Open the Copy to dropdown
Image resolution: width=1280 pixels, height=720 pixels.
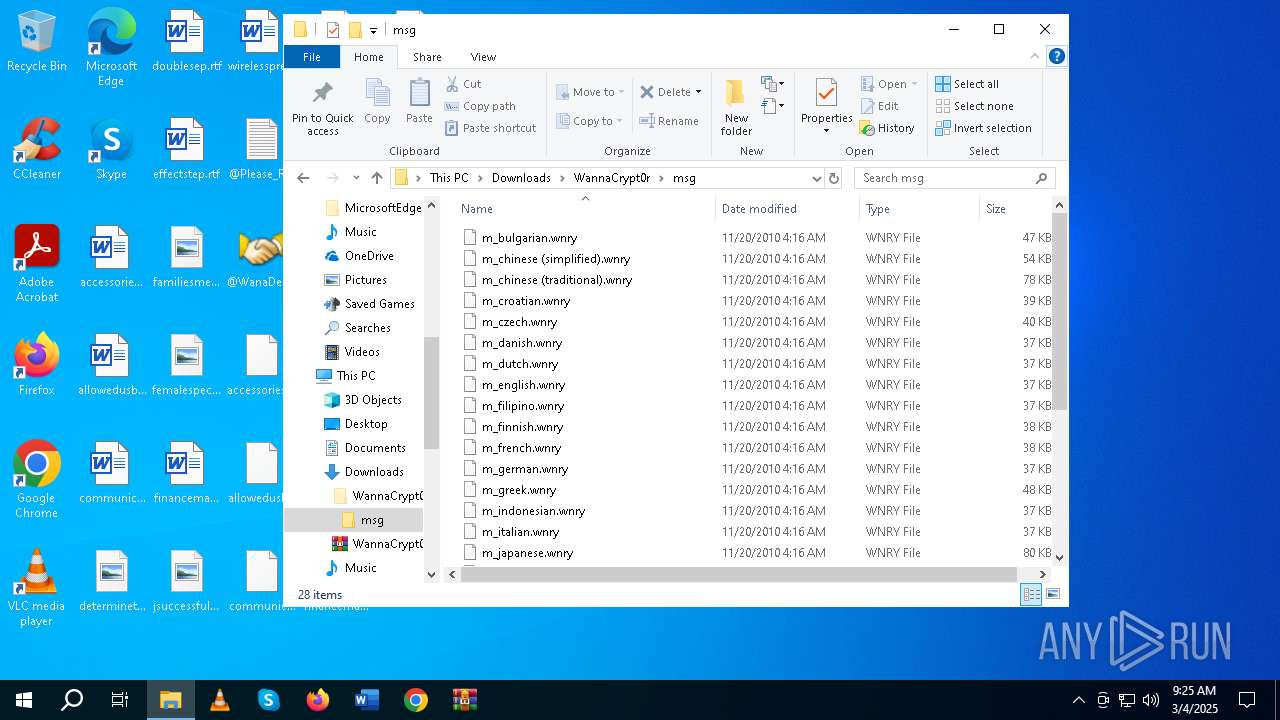590,121
